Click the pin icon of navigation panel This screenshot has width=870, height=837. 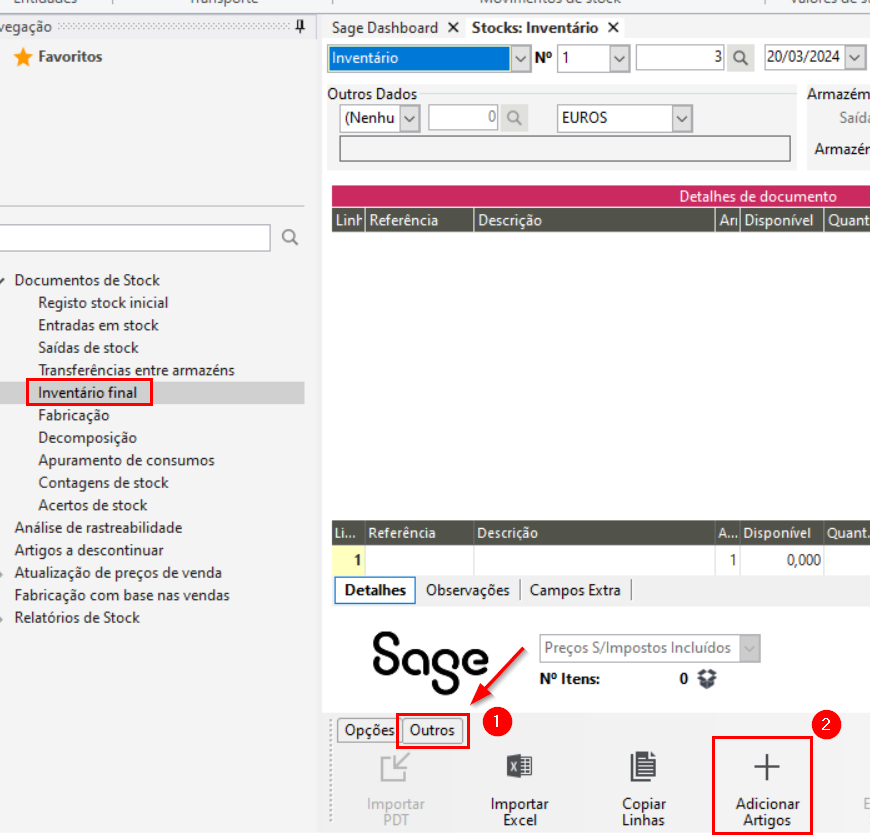[x=300, y=26]
